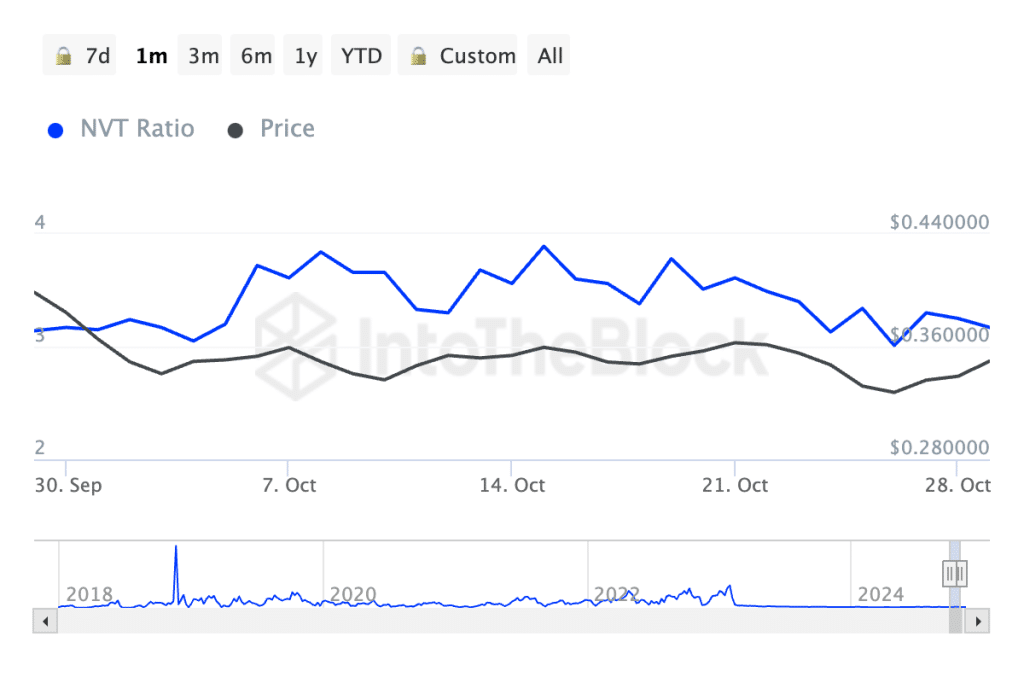Click the navigator scroll right arrow

click(978, 621)
